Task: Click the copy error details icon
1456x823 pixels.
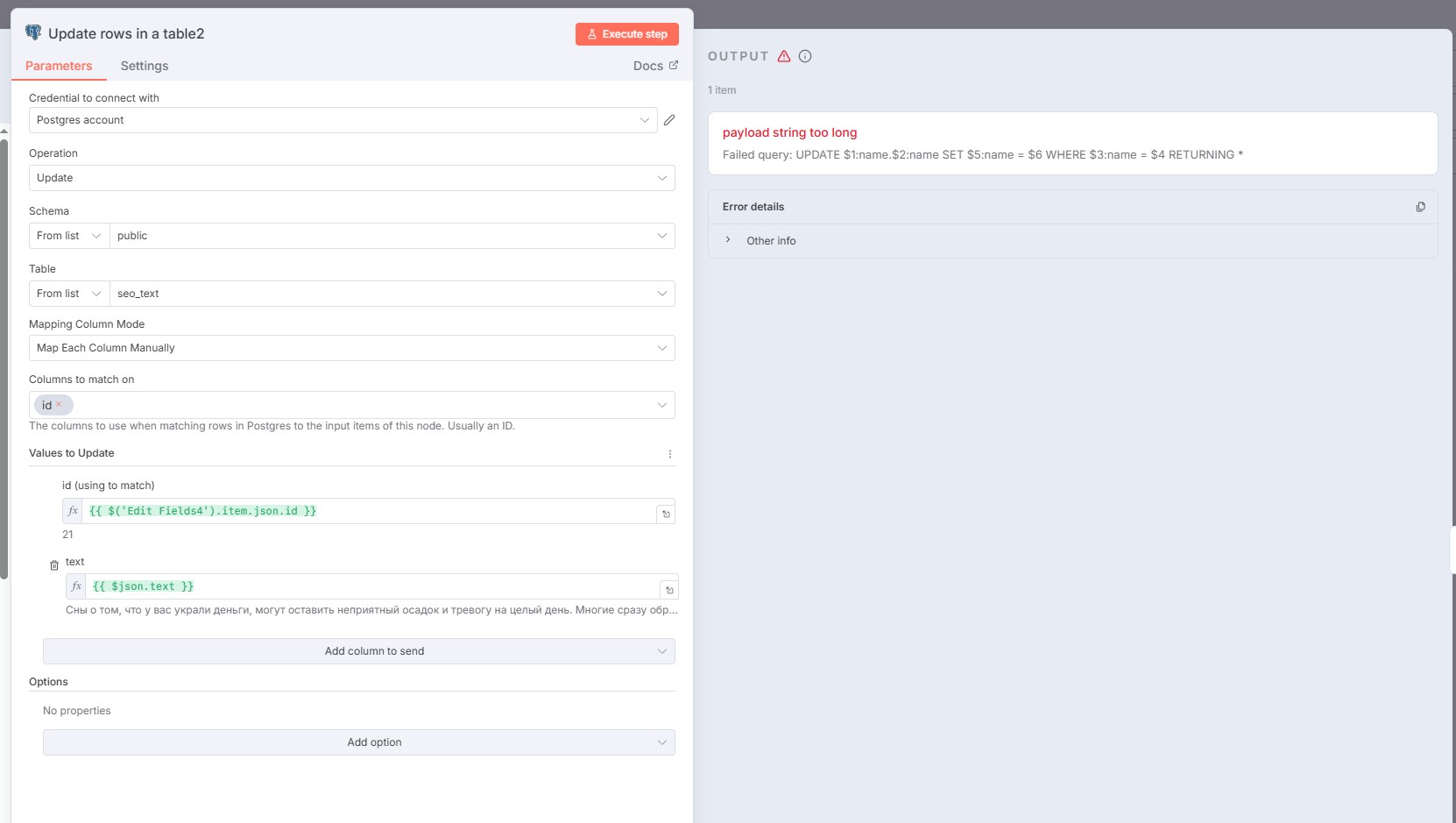Action: (x=1420, y=207)
